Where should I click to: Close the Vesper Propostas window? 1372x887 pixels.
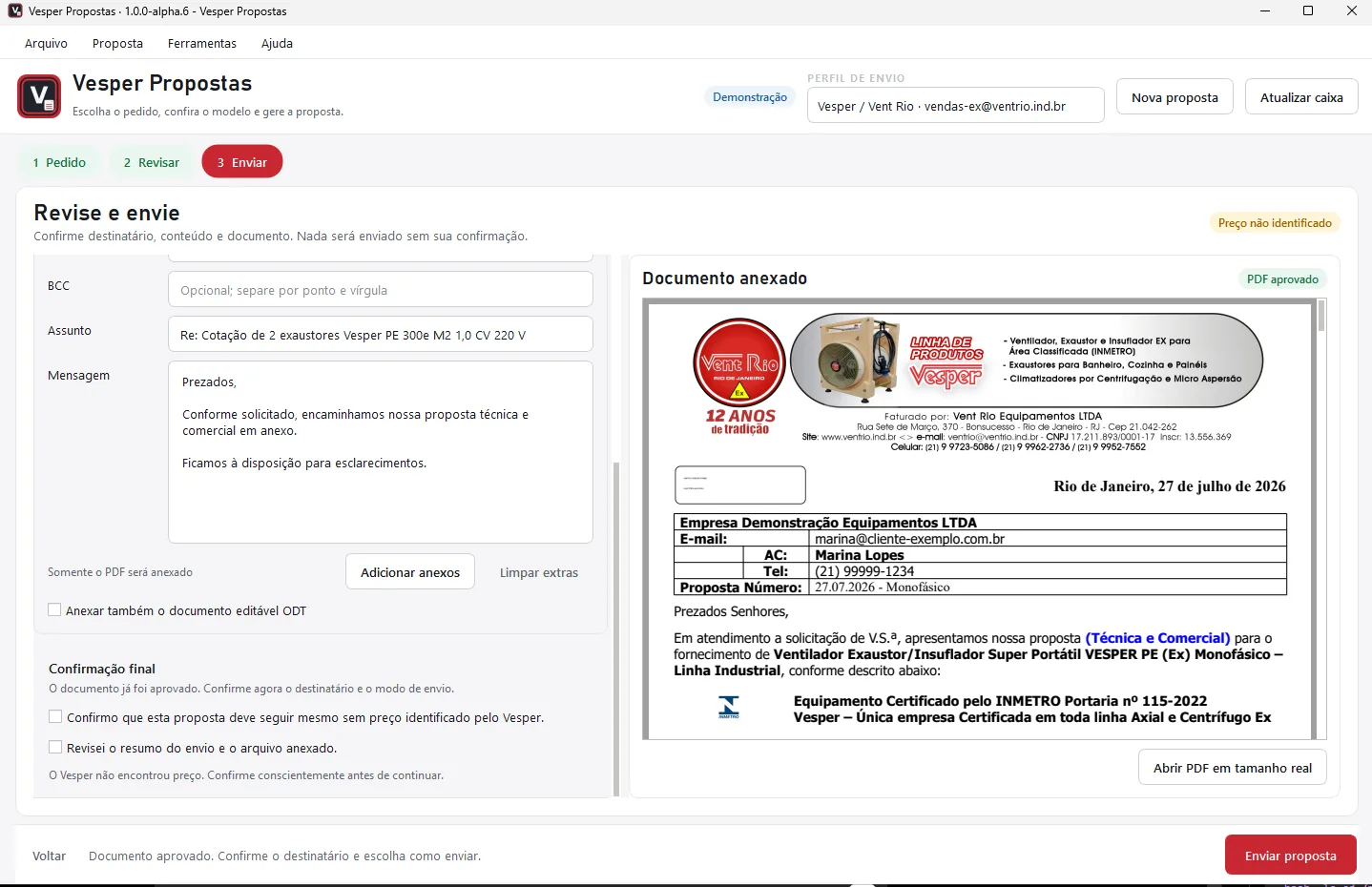click(1351, 10)
